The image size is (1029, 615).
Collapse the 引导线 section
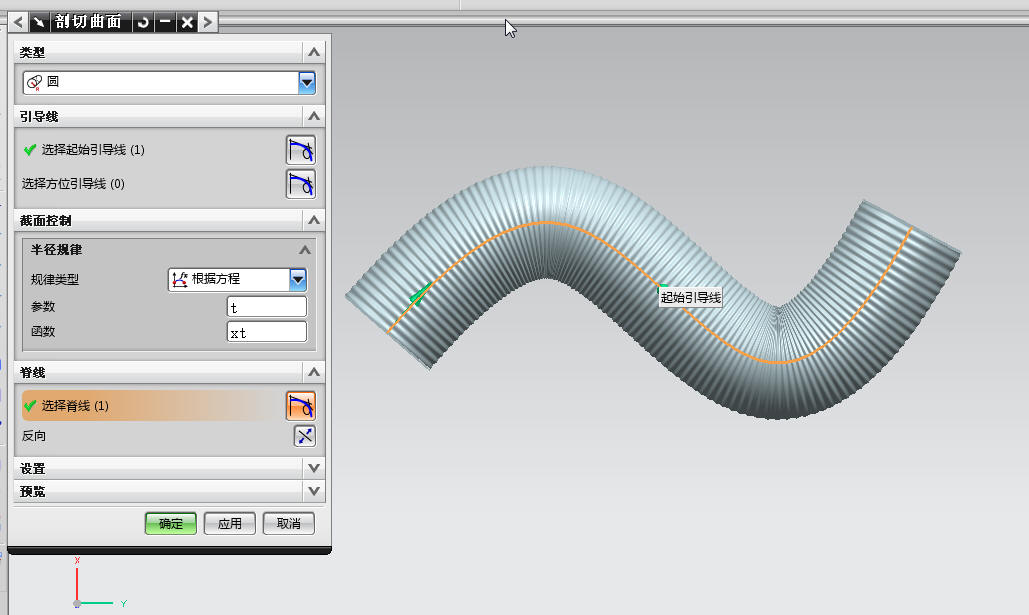tap(314, 116)
